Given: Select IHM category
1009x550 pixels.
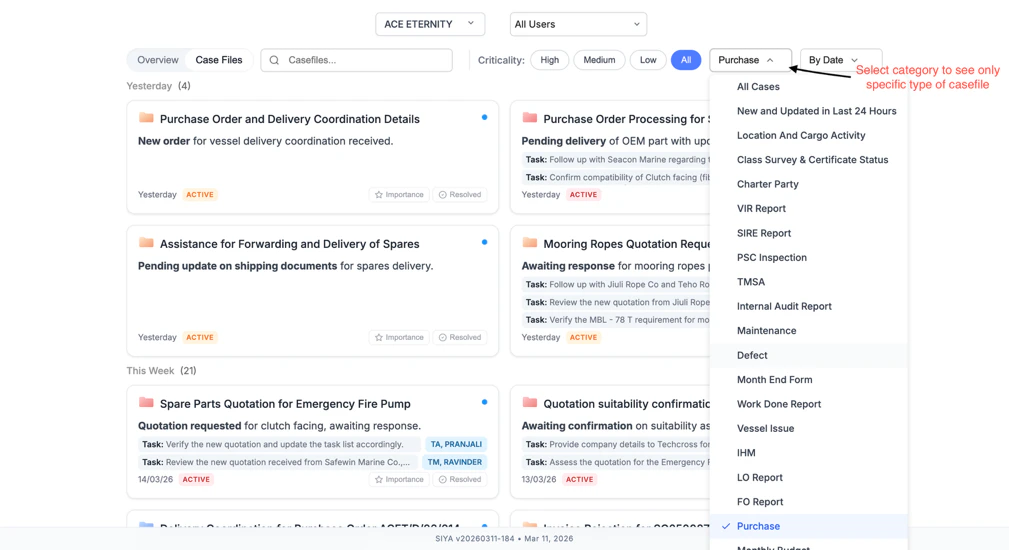Looking at the screenshot, I should pos(809,453).
